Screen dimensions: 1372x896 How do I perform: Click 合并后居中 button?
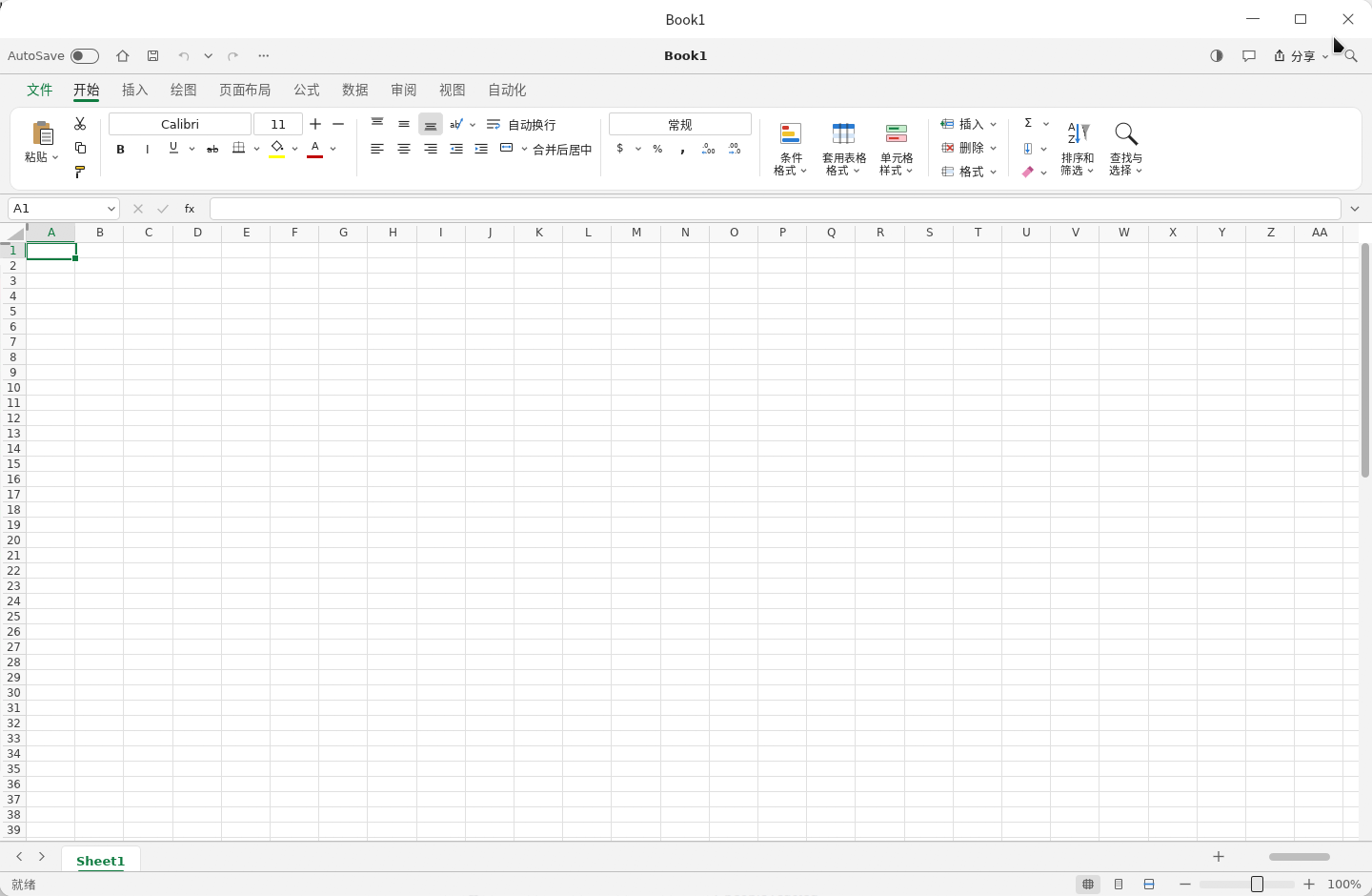coord(546,150)
